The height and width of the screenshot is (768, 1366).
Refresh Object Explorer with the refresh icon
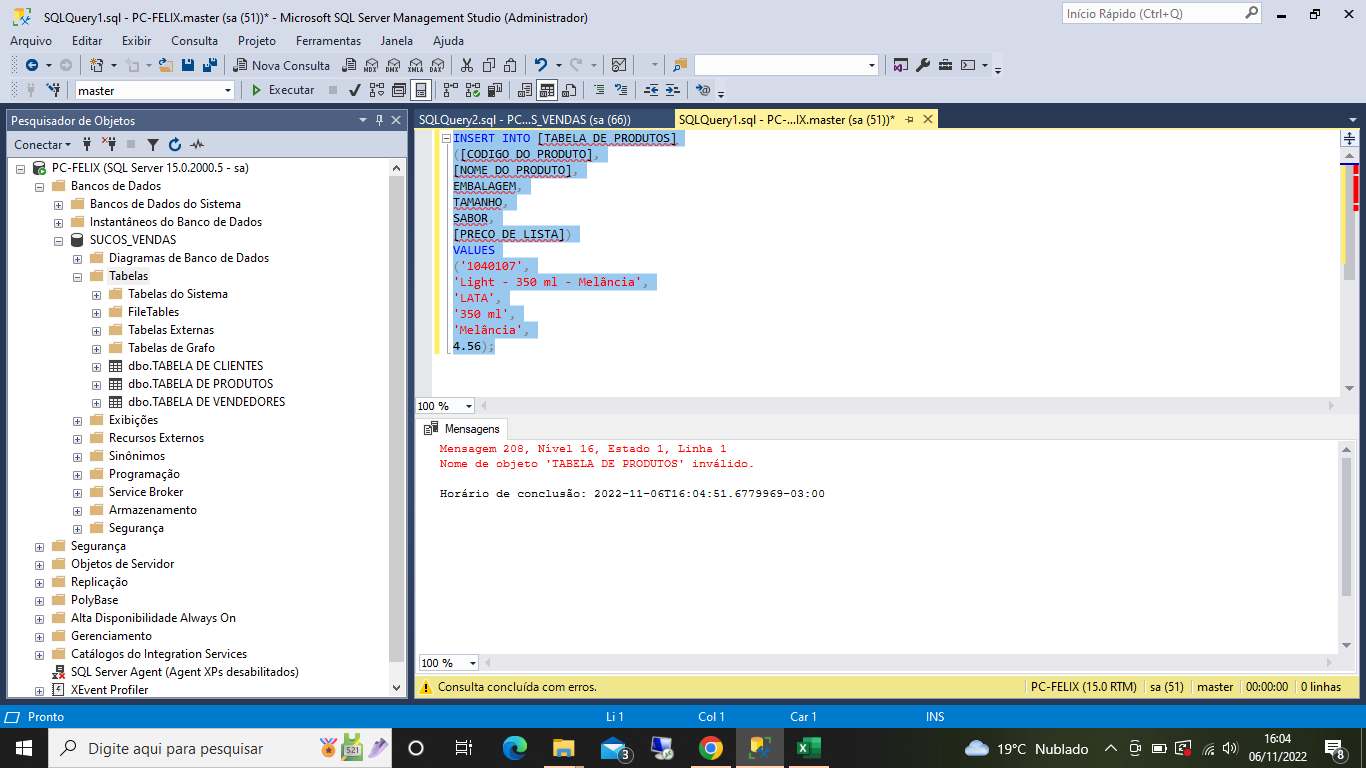(x=175, y=145)
